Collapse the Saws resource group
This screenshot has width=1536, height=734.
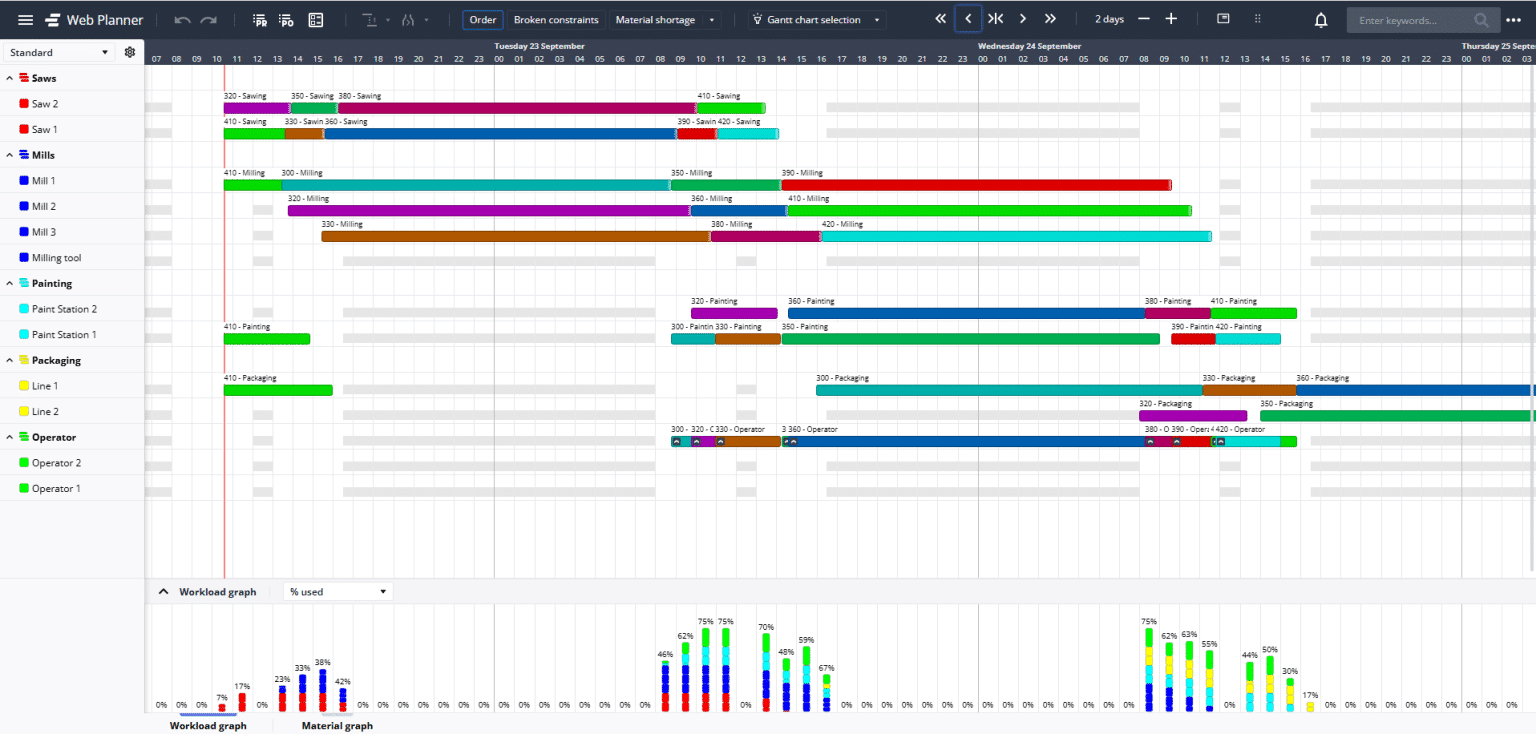[x=10, y=78]
